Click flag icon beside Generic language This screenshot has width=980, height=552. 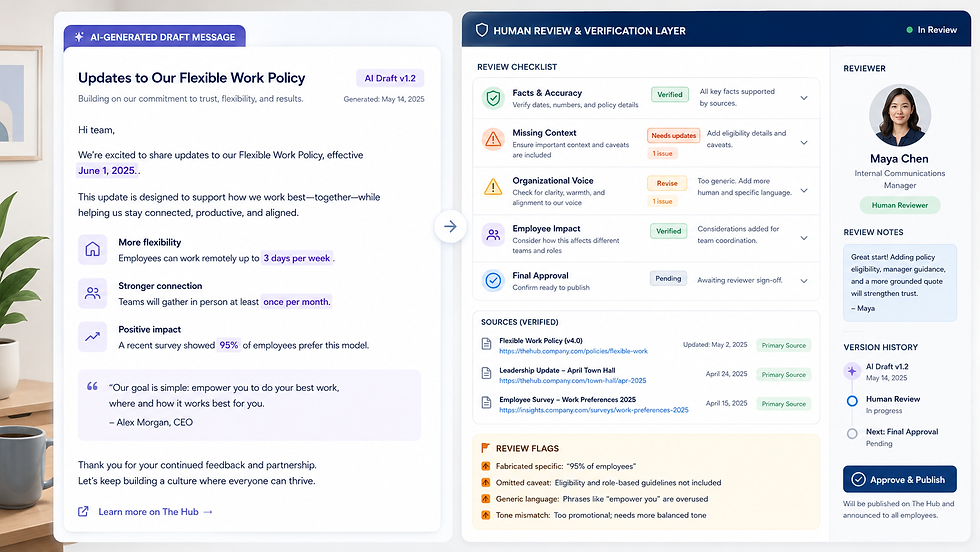click(x=486, y=498)
